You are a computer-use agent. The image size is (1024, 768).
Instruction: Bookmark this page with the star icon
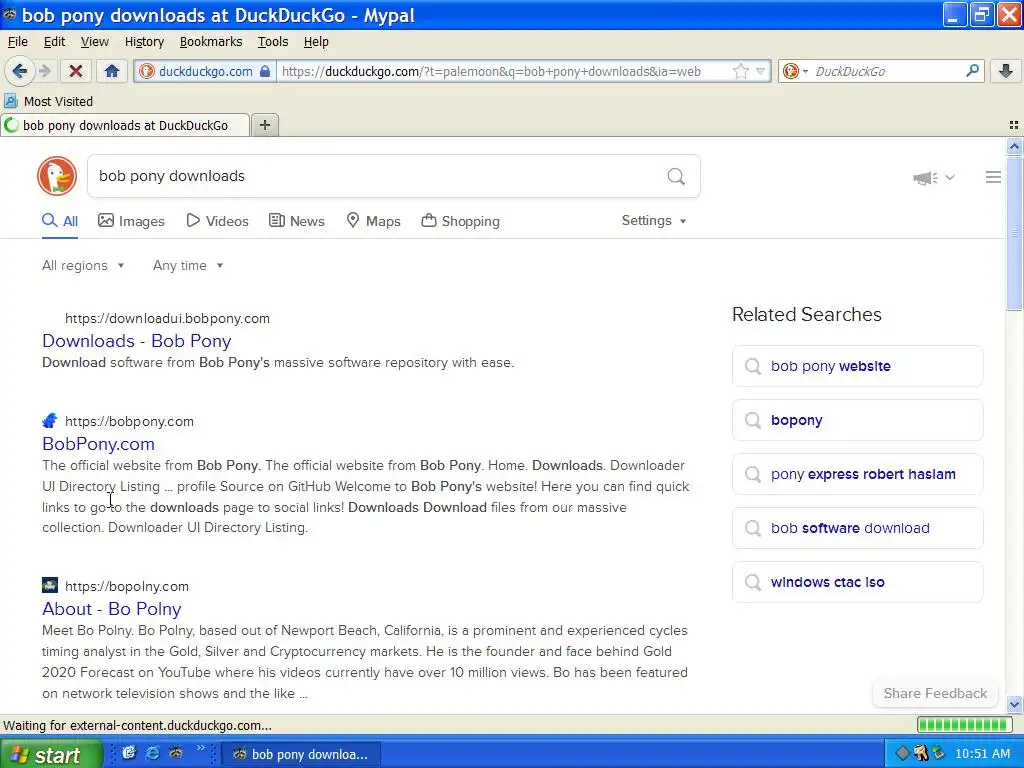[740, 71]
